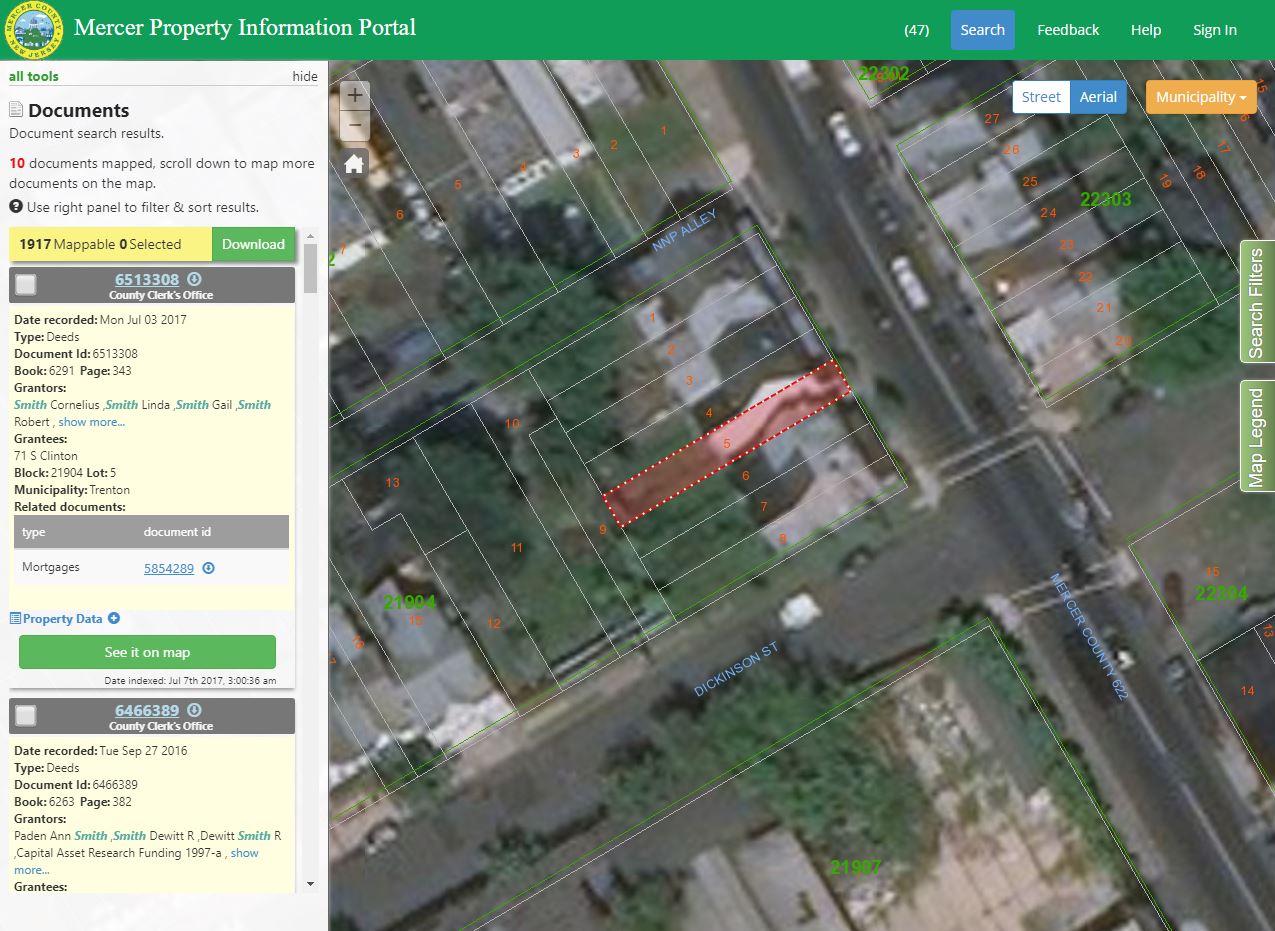Screen dimensions: 1275x931
Task: Open the Municipality dropdown
Action: coord(1201,97)
